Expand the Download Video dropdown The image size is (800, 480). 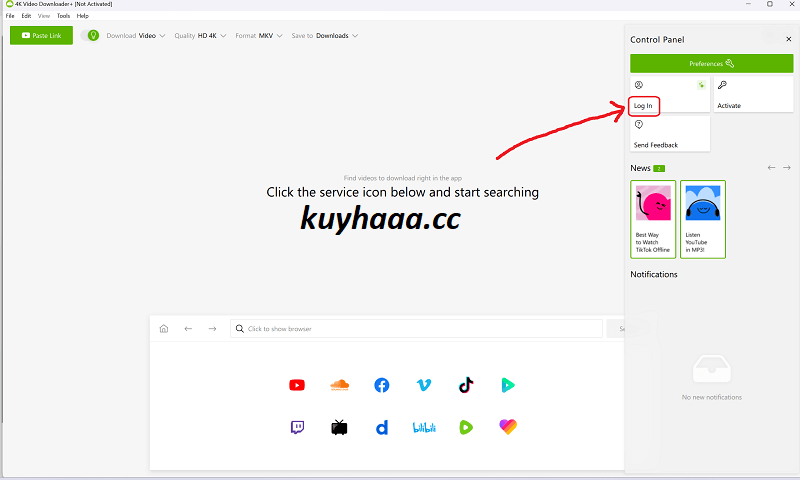pyautogui.click(x=136, y=36)
